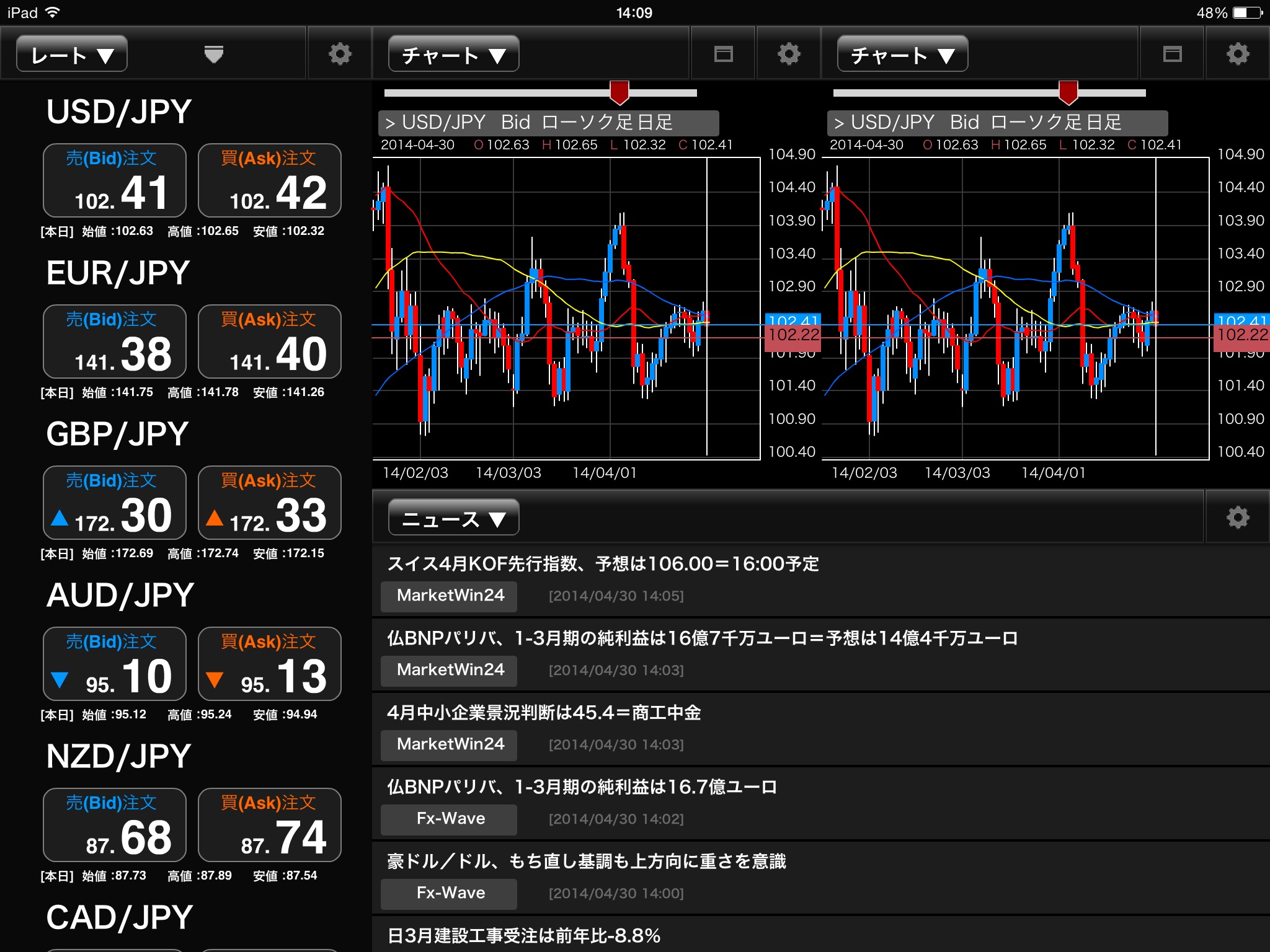The width and height of the screenshot is (1270, 952).
Task: Open rate panel settings gear
Action: tap(340, 54)
